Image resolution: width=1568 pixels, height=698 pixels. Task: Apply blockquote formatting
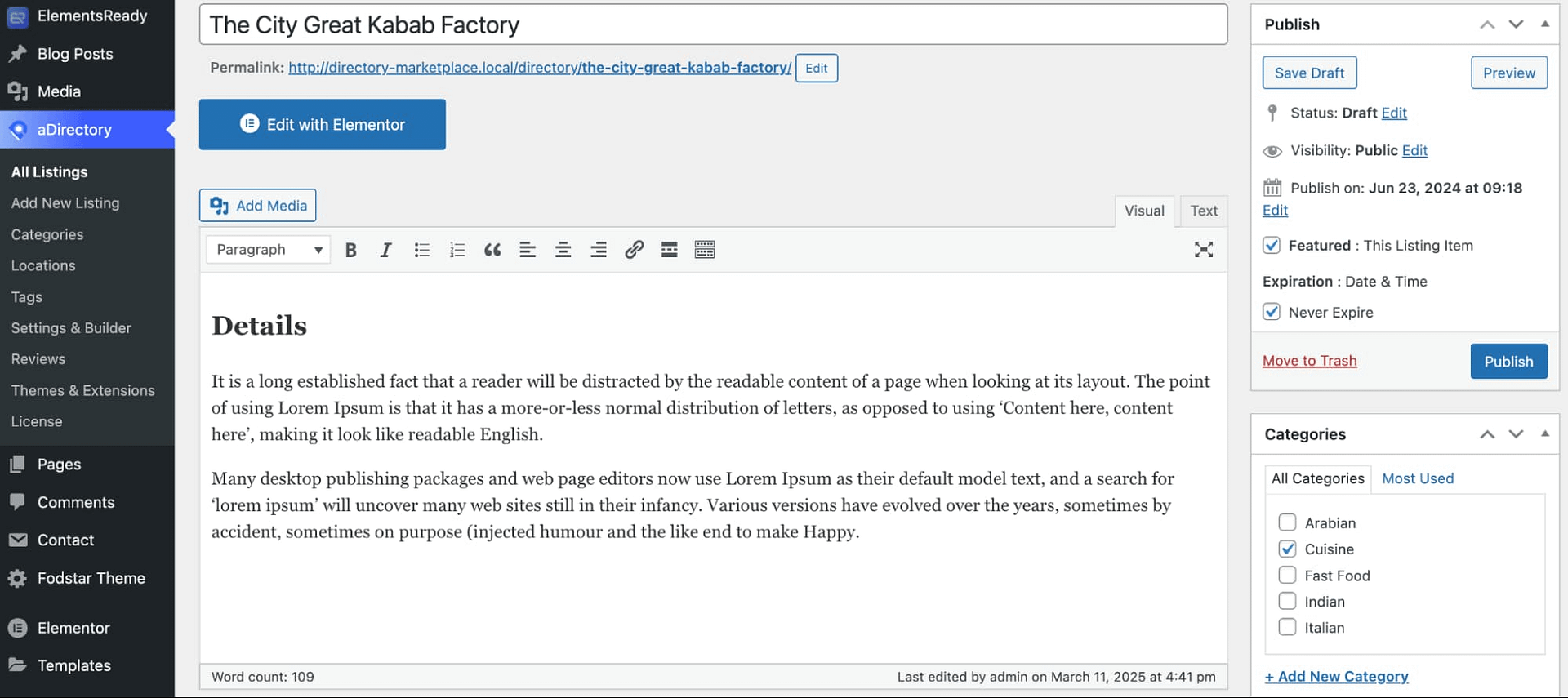pos(492,250)
